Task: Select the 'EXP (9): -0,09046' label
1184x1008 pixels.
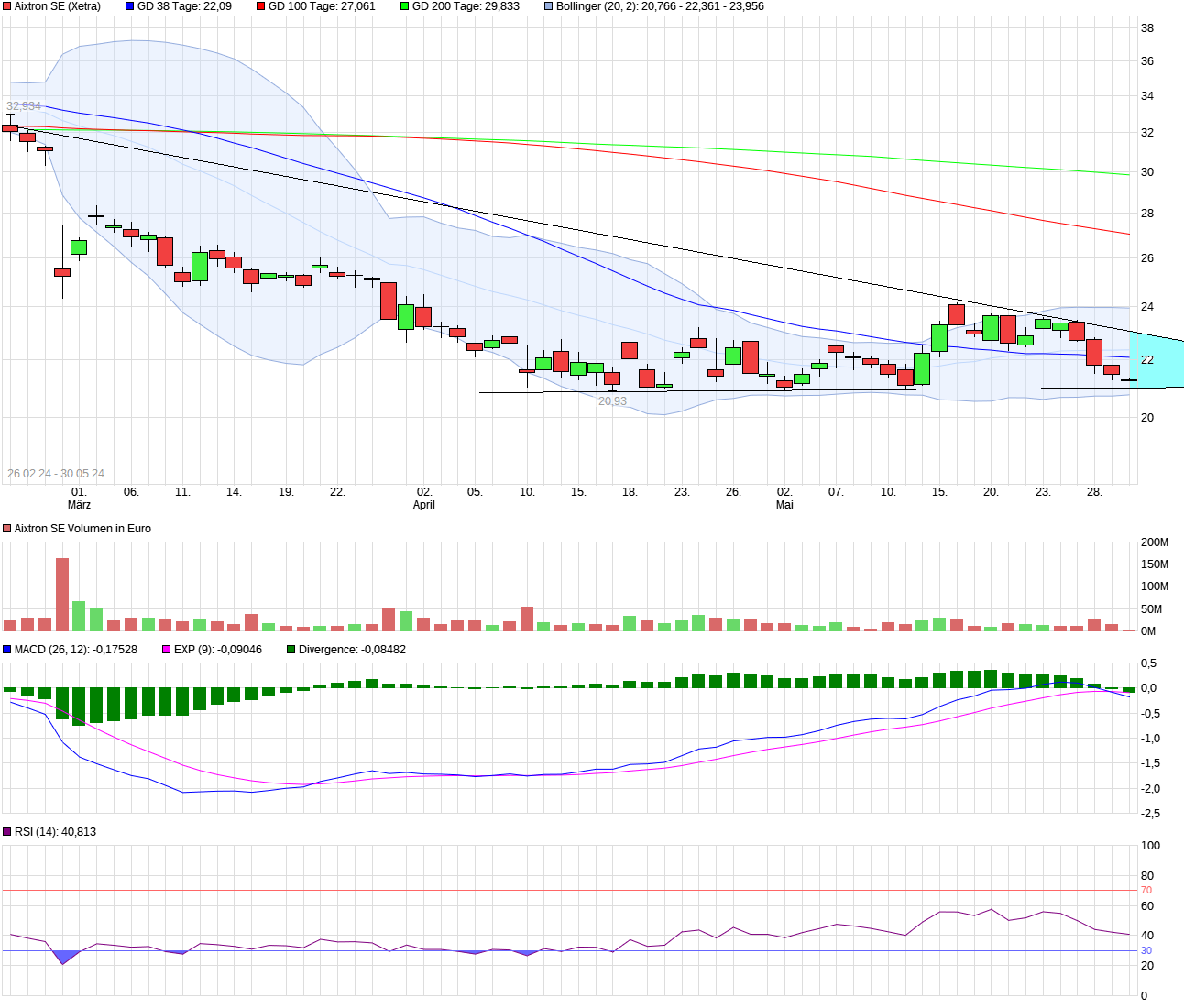Action: tap(218, 650)
